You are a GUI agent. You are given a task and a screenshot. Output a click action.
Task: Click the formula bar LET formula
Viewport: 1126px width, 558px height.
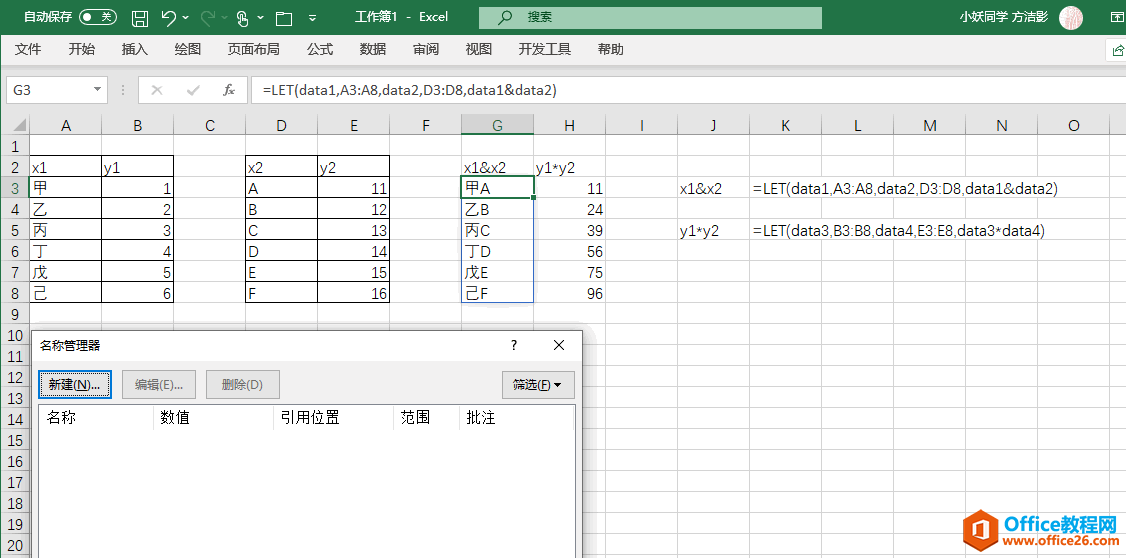pyautogui.click(x=409, y=90)
